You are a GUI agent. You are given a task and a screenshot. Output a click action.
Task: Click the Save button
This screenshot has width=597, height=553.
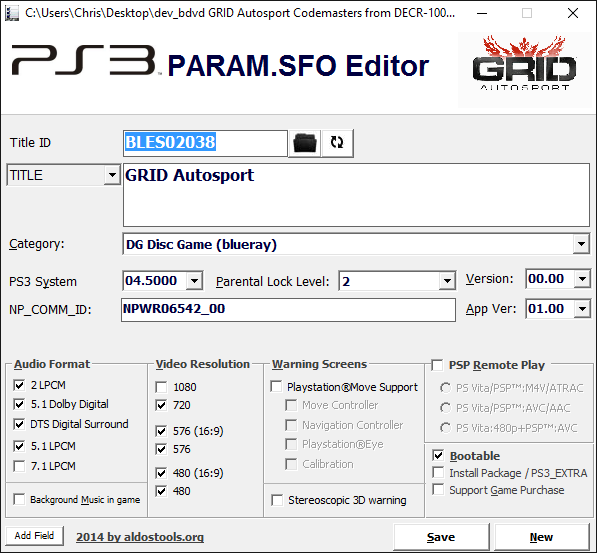pos(441,537)
